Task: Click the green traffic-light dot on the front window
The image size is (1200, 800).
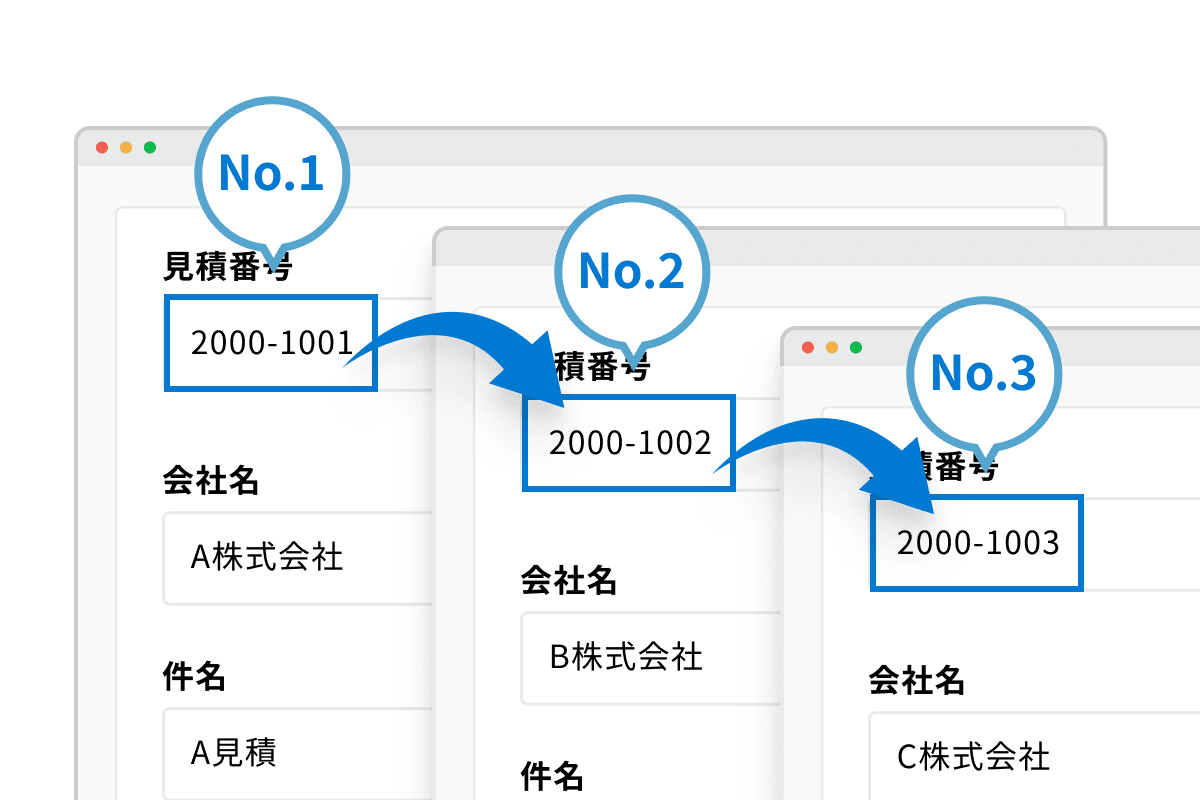Action: click(x=151, y=146)
